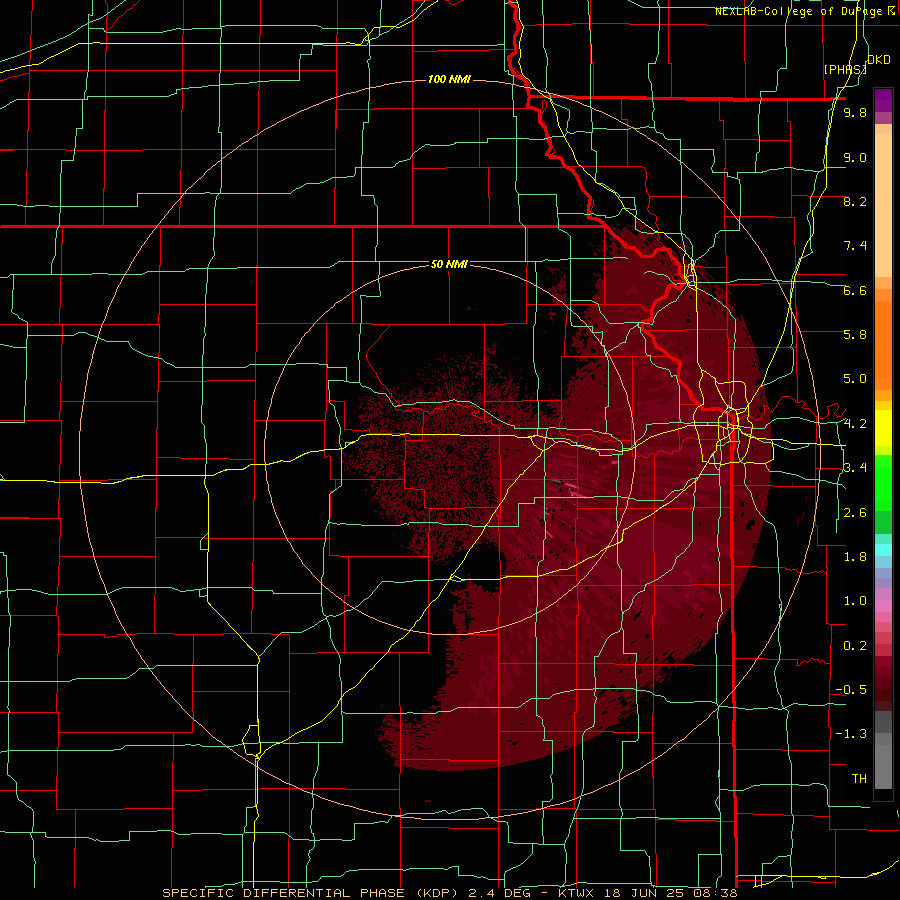Click "SPECIFIC DIFFERENTIAL PHASE (KDP)" in the caption
Screen dimensions: 900x900
point(309,893)
